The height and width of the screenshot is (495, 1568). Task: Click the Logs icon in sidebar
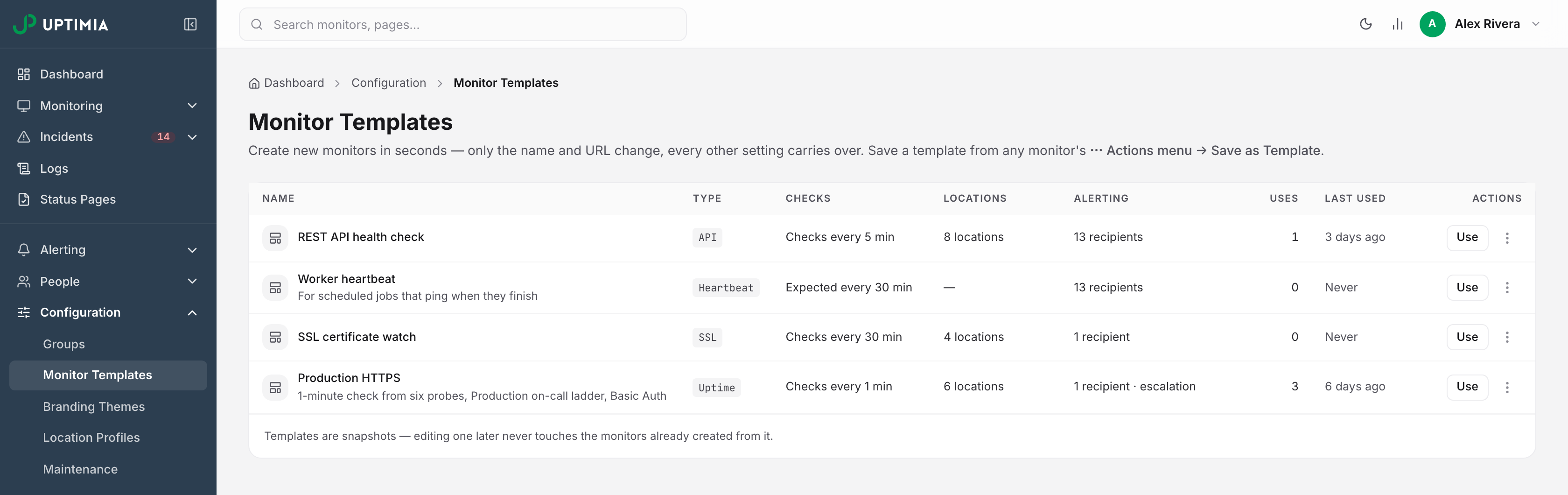24,169
